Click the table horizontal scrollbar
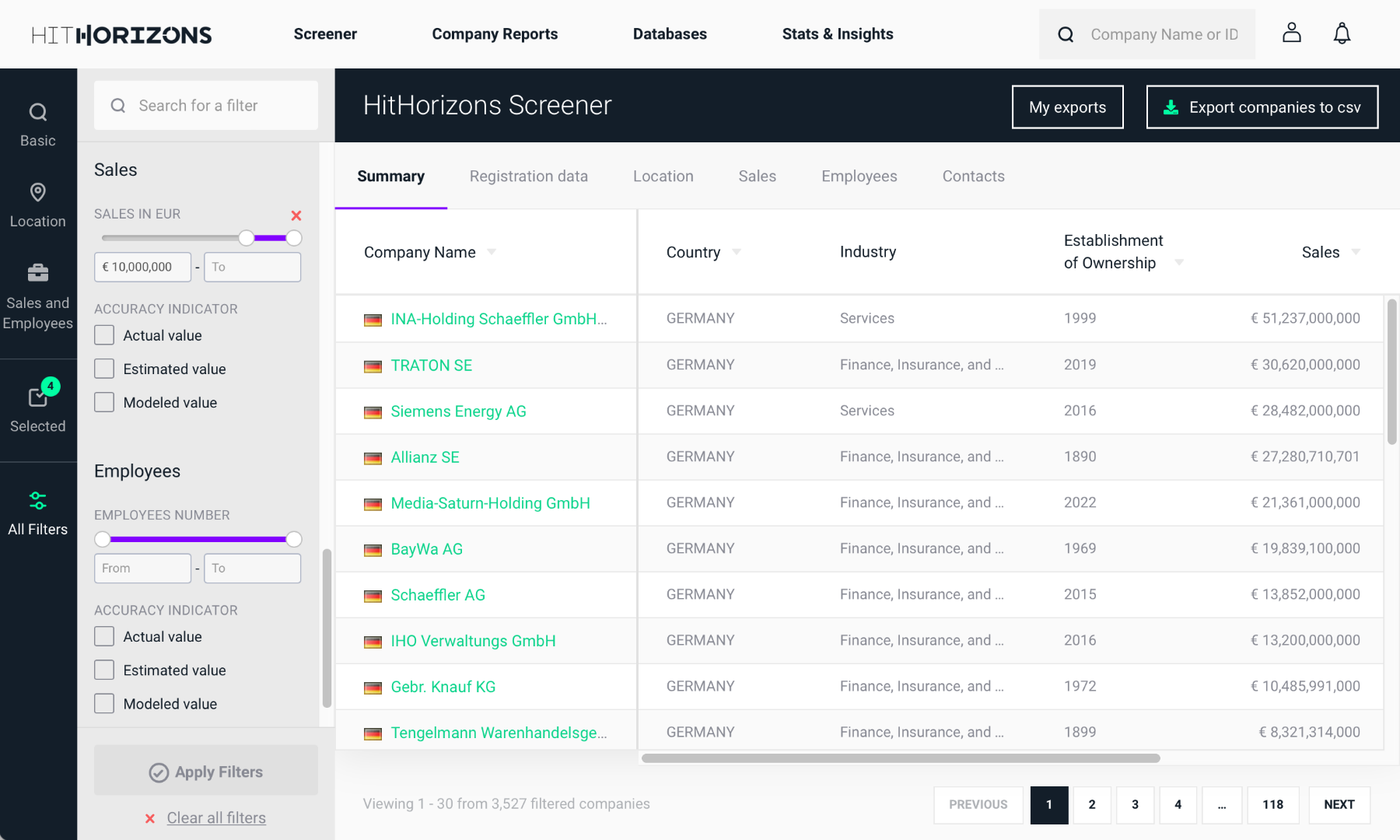1400x840 pixels. (901, 758)
